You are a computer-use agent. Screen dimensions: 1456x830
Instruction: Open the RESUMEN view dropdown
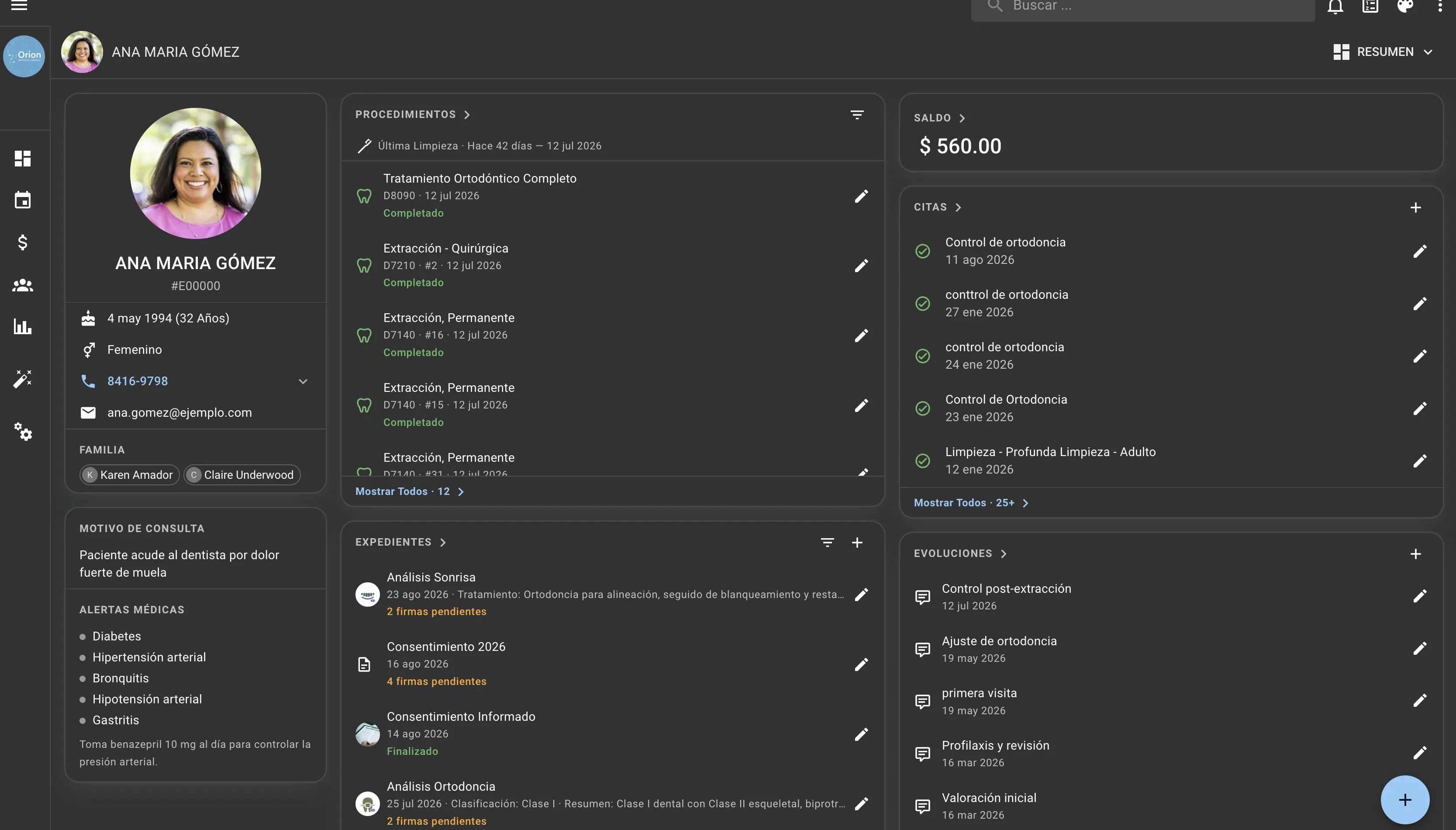[1383, 52]
